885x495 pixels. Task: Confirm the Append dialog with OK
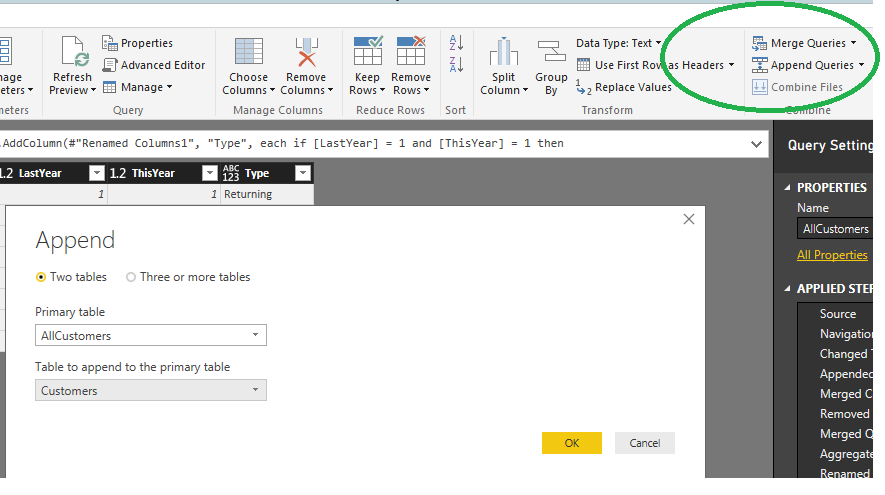pyautogui.click(x=572, y=443)
